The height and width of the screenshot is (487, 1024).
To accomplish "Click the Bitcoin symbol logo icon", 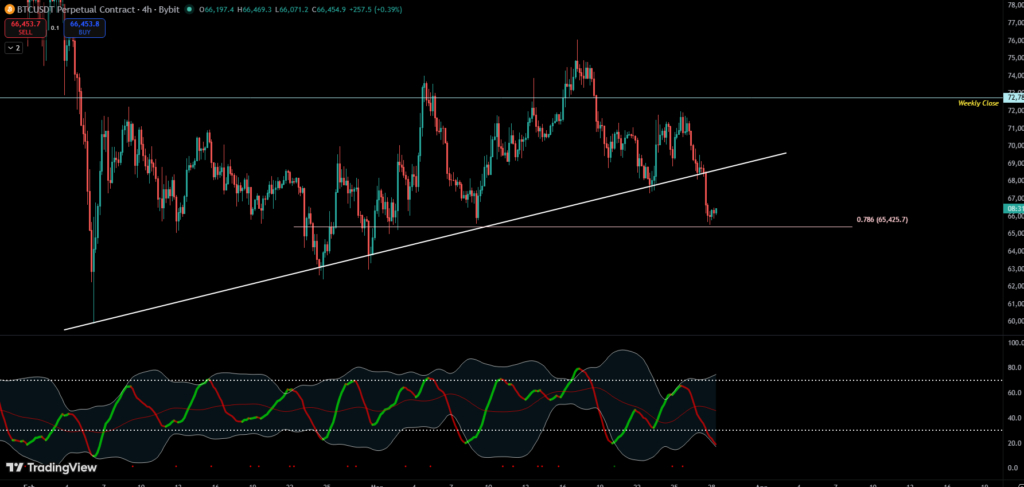I will (10, 9).
